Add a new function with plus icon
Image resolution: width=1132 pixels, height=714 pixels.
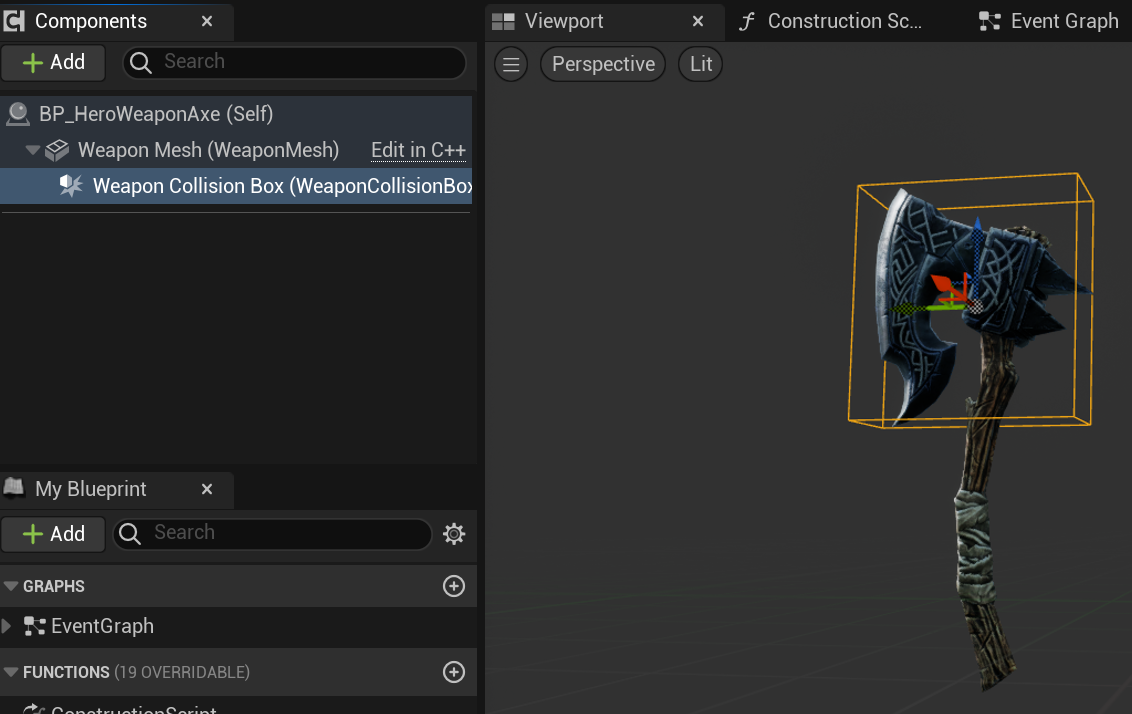[454, 672]
